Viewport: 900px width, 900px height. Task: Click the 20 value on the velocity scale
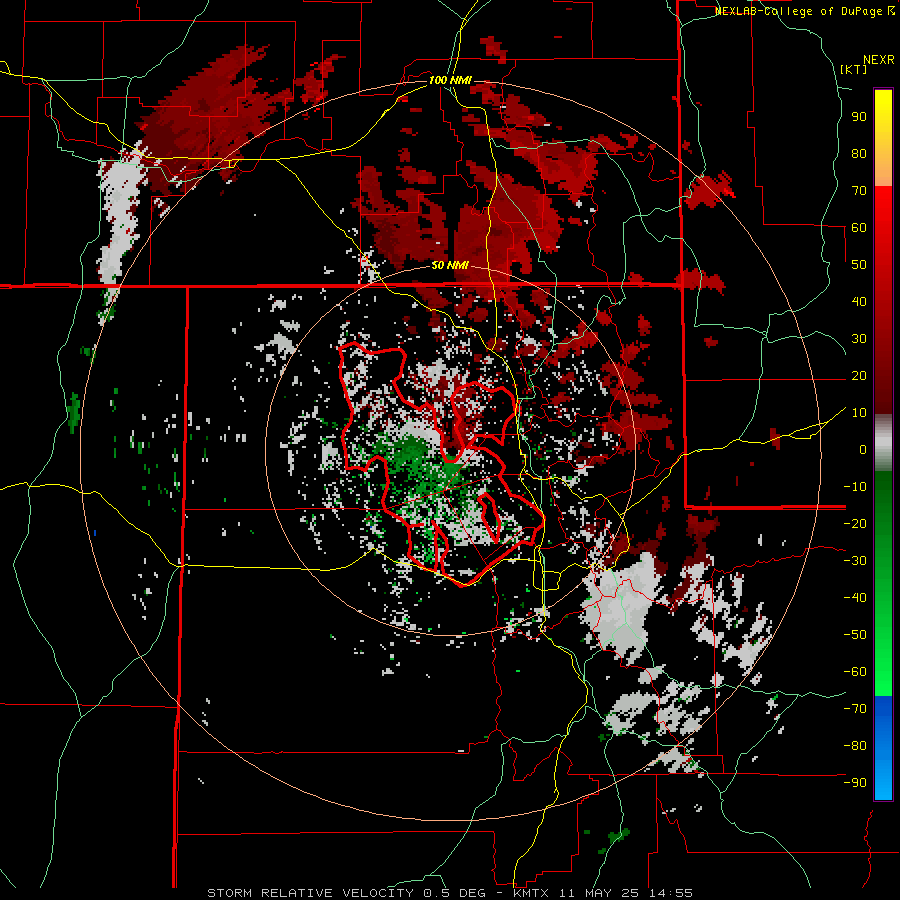pyautogui.click(x=859, y=375)
